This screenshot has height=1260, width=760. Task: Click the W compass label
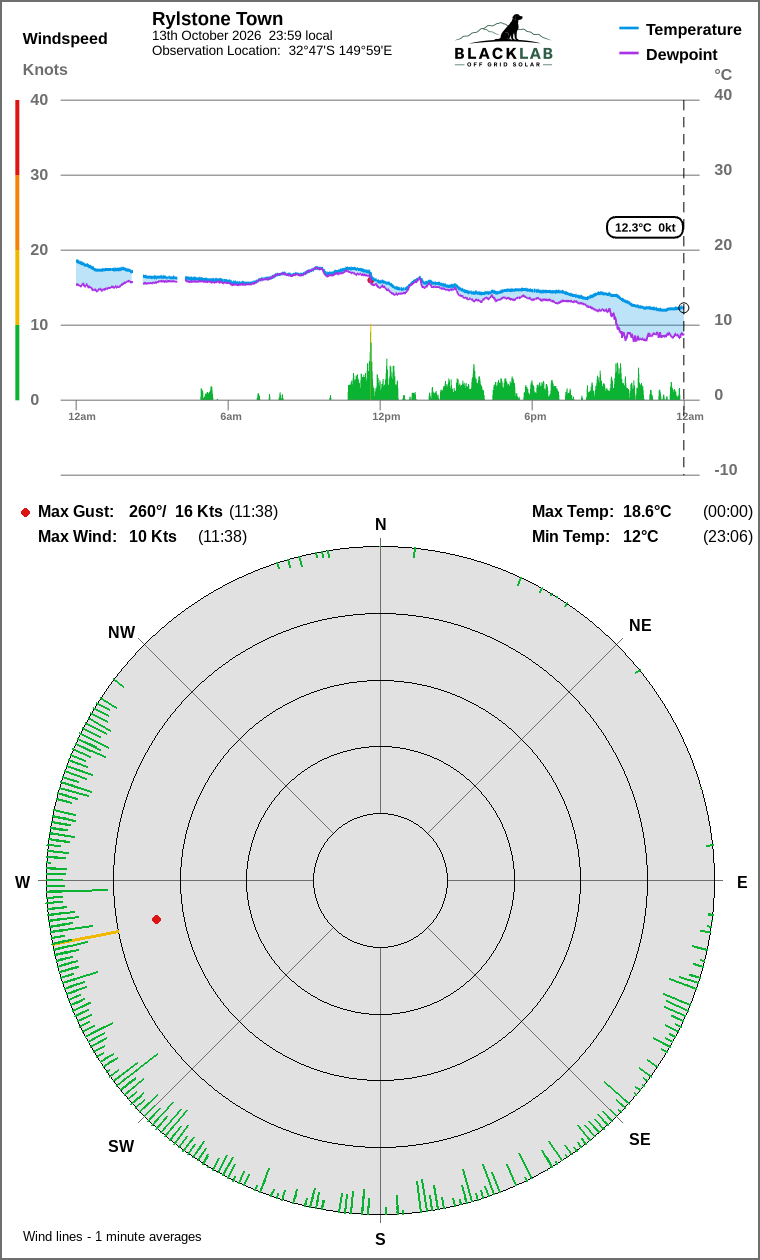(22, 882)
